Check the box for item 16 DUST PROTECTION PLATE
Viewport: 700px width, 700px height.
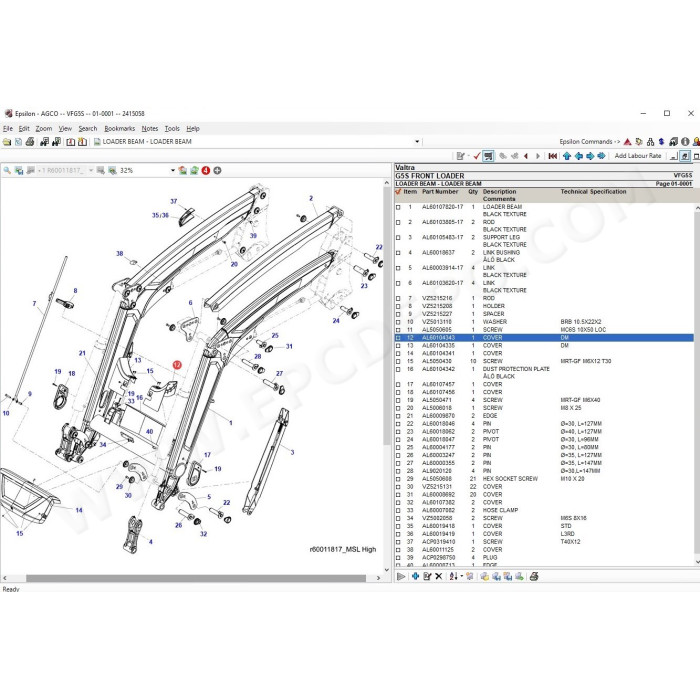pos(398,370)
